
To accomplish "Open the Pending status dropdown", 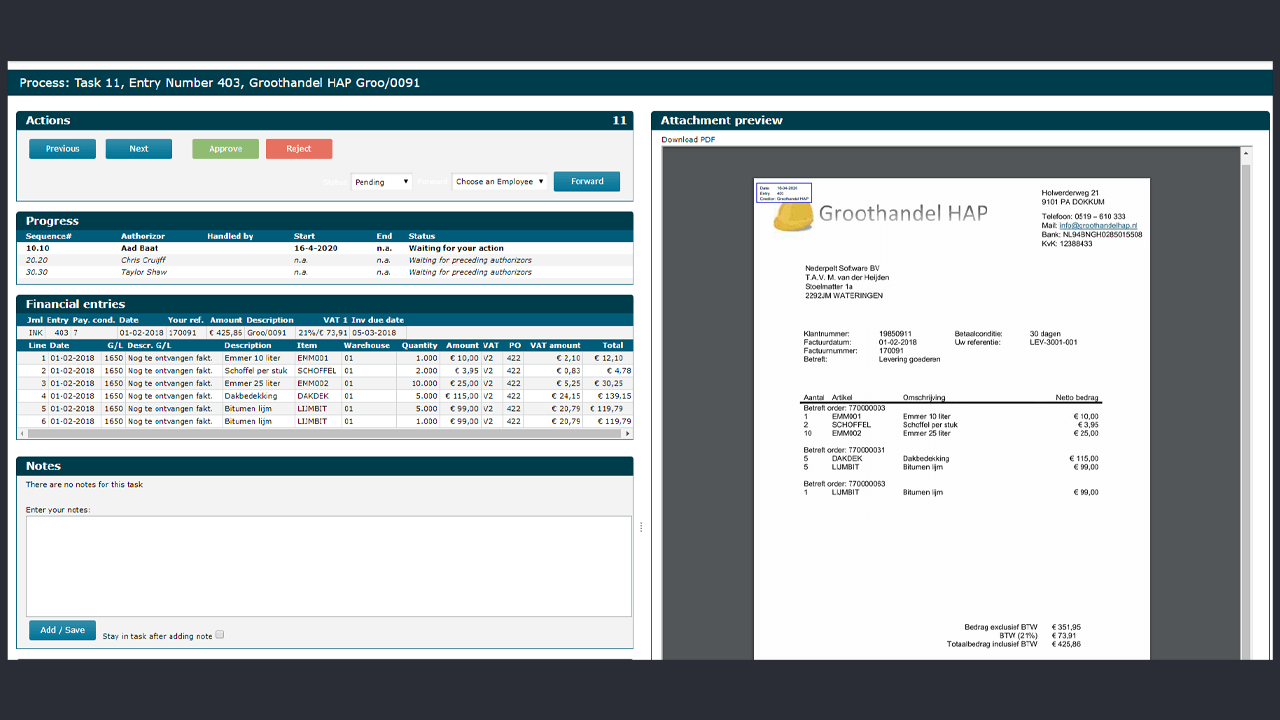I will [381, 182].
